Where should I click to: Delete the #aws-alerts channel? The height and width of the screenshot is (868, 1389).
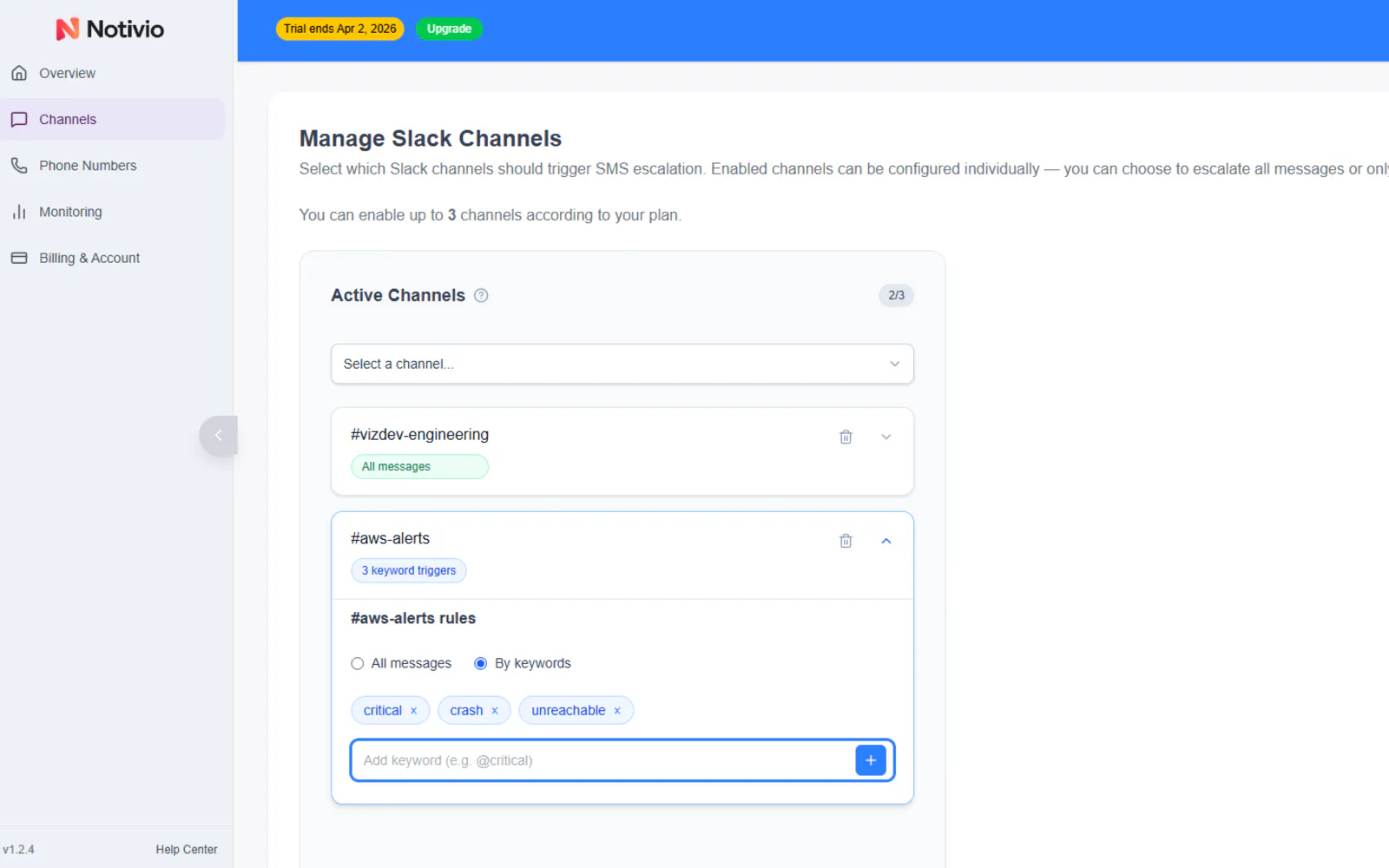click(846, 541)
